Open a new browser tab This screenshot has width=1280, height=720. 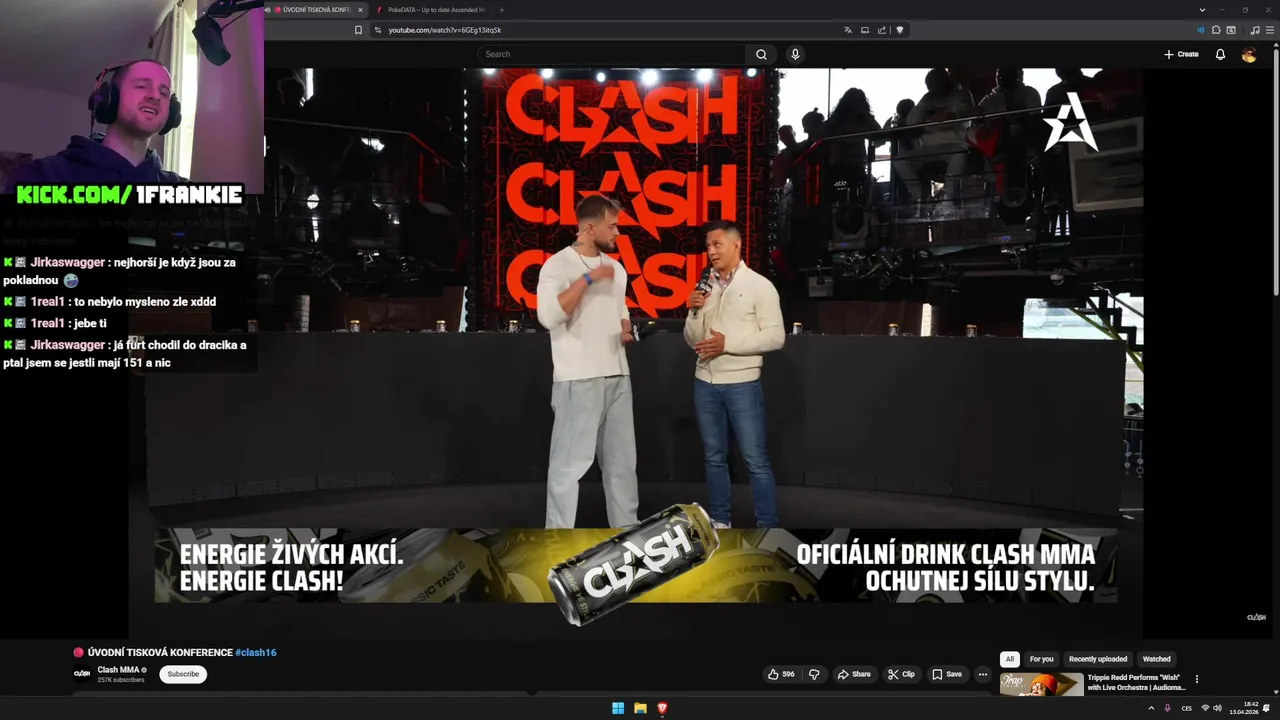[x=502, y=10]
